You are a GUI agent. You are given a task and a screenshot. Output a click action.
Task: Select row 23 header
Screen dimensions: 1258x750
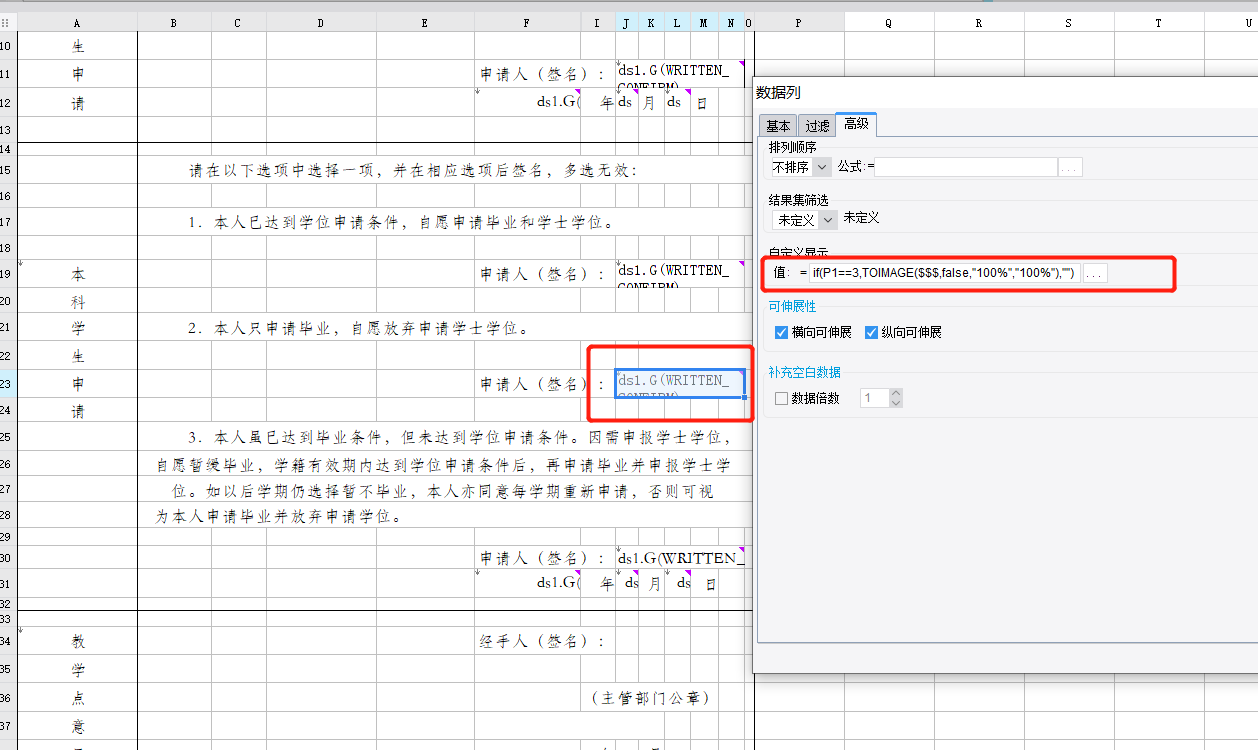9,384
